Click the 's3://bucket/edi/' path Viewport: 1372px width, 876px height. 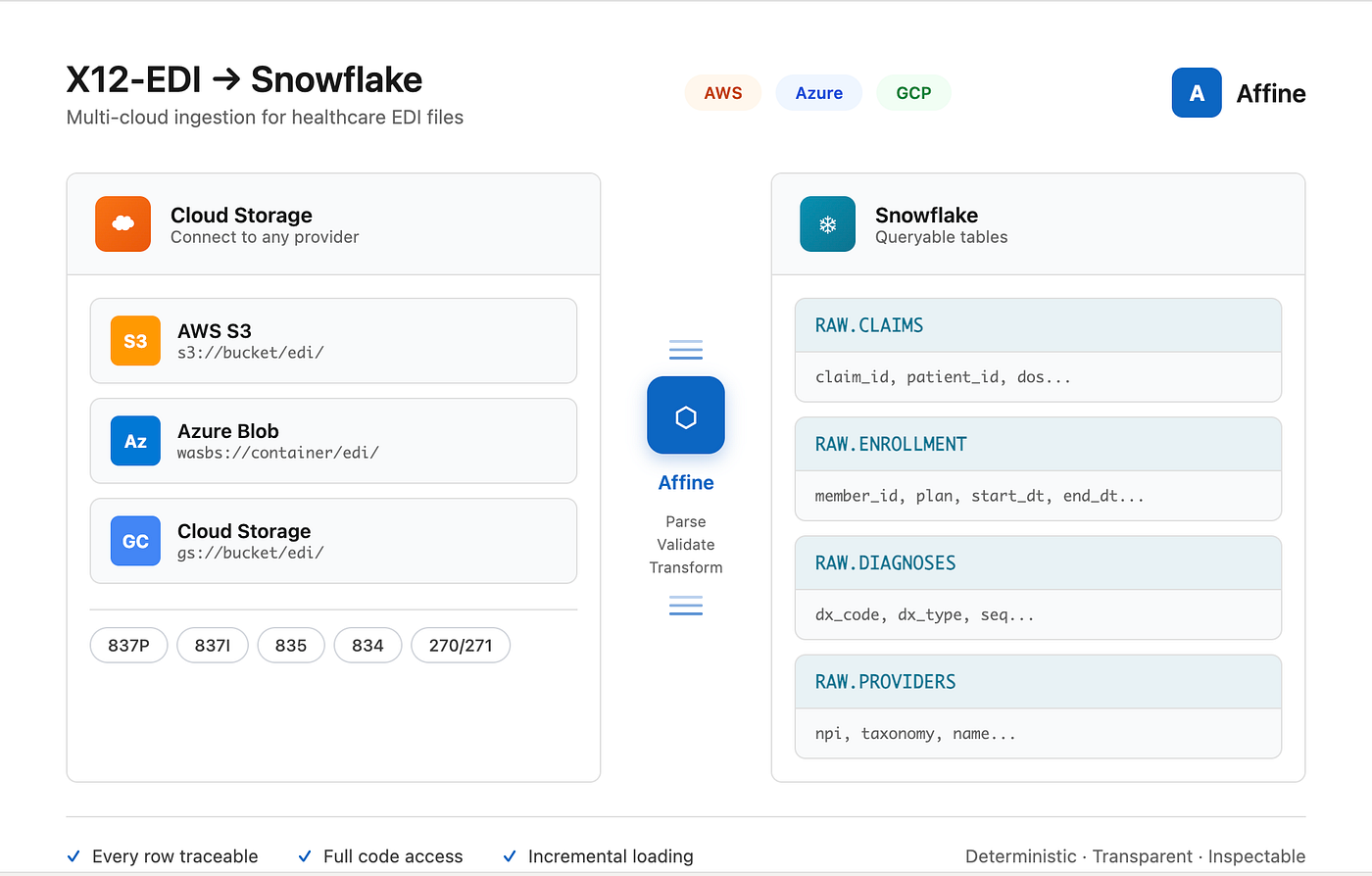coord(250,353)
